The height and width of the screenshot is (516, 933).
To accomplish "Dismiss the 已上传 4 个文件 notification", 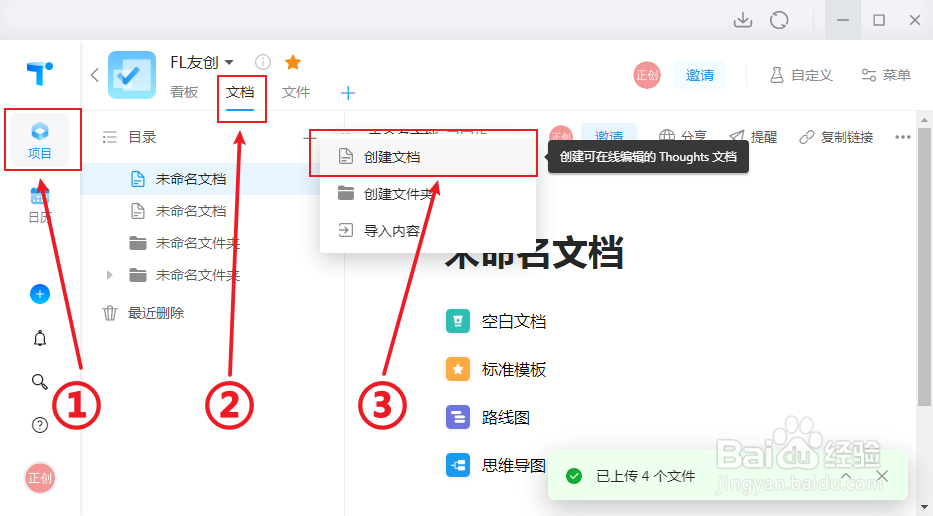I will pos(882,476).
